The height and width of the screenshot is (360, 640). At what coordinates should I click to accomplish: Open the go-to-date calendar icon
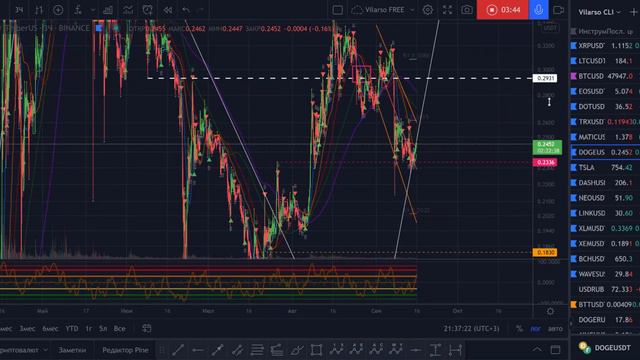(147, 328)
